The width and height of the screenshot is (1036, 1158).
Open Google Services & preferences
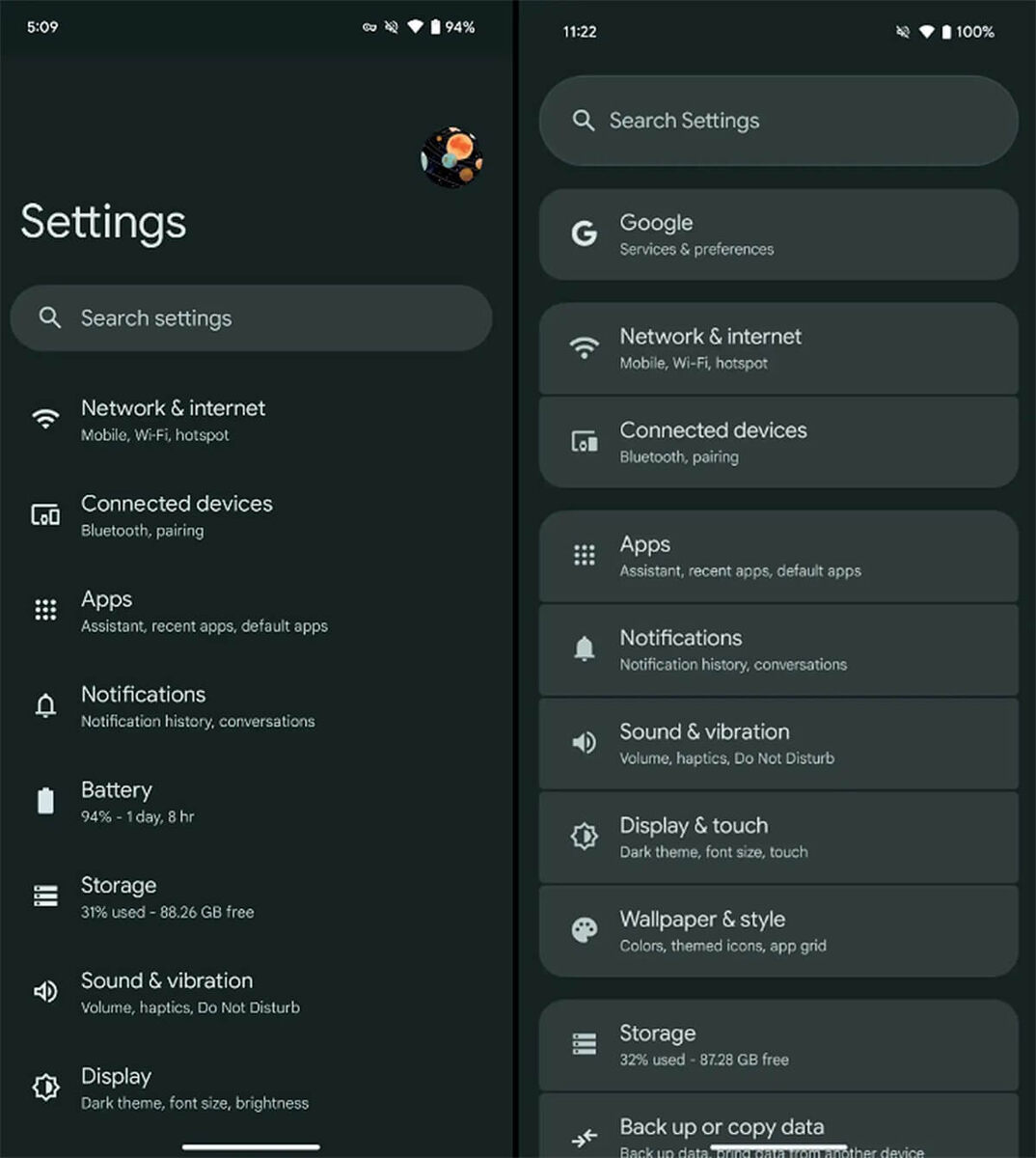click(778, 234)
